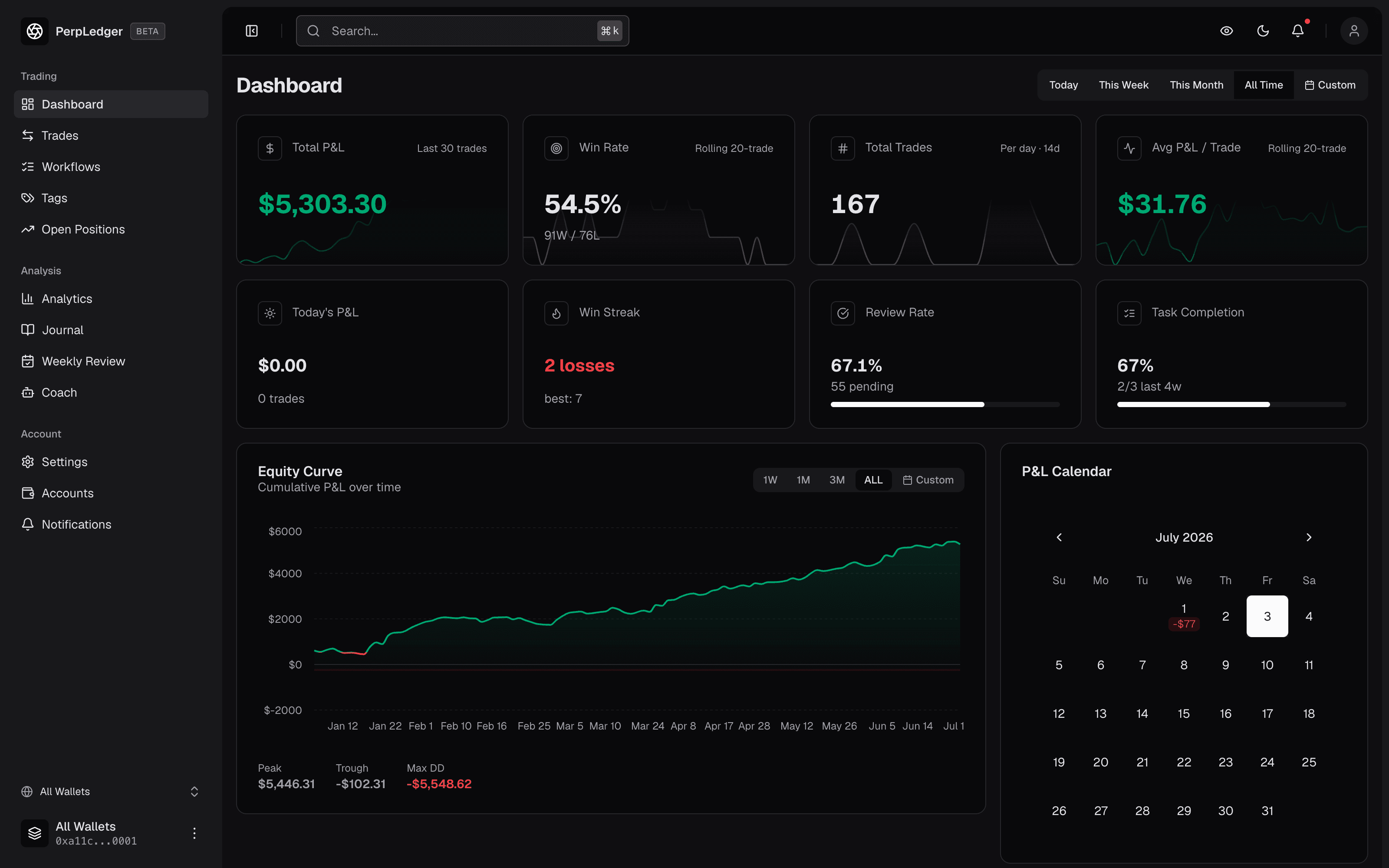Click the Win Rate target icon

point(556,149)
